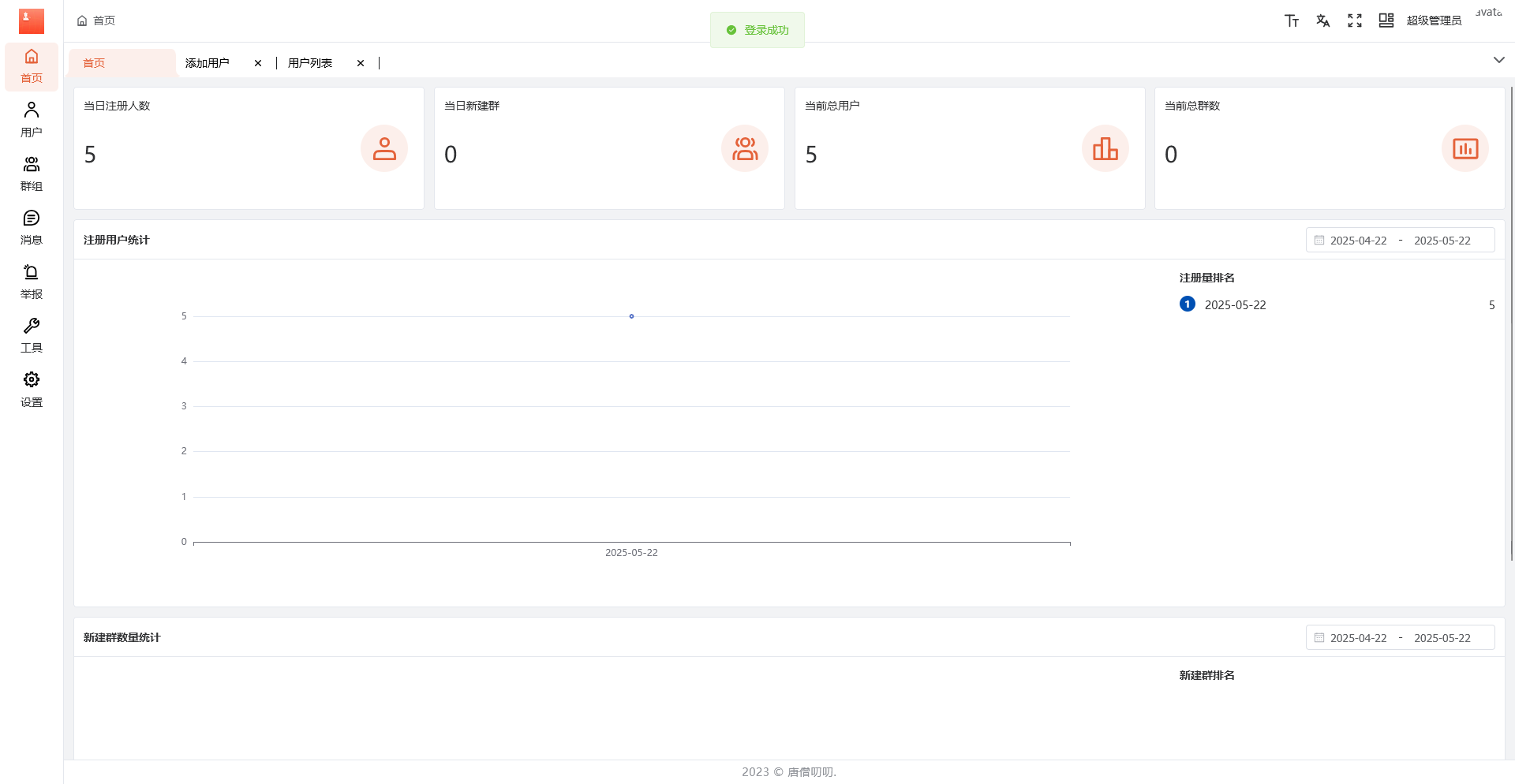Open 设置 settings from sidebar
The height and width of the screenshot is (784, 1515).
tap(32, 390)
